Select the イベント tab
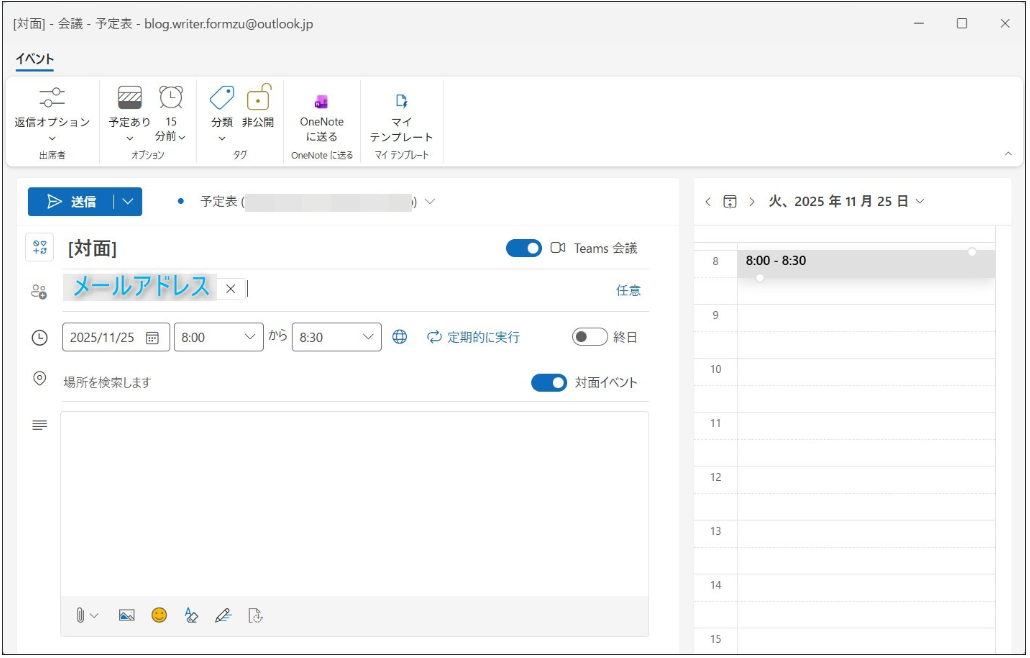1030x658 pixels. (x=34, y=59)
